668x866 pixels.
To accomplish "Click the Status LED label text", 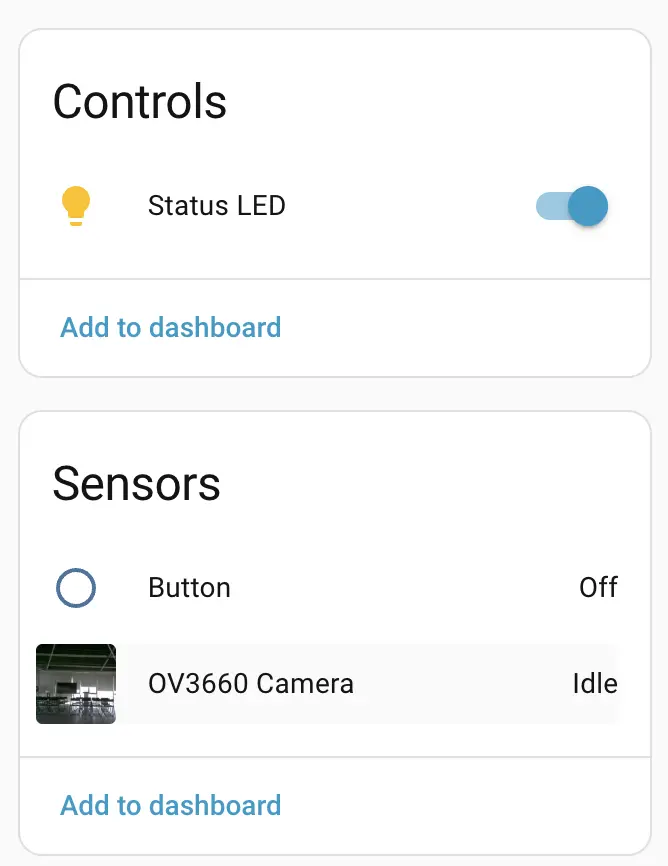I will [x=217, y=206].
